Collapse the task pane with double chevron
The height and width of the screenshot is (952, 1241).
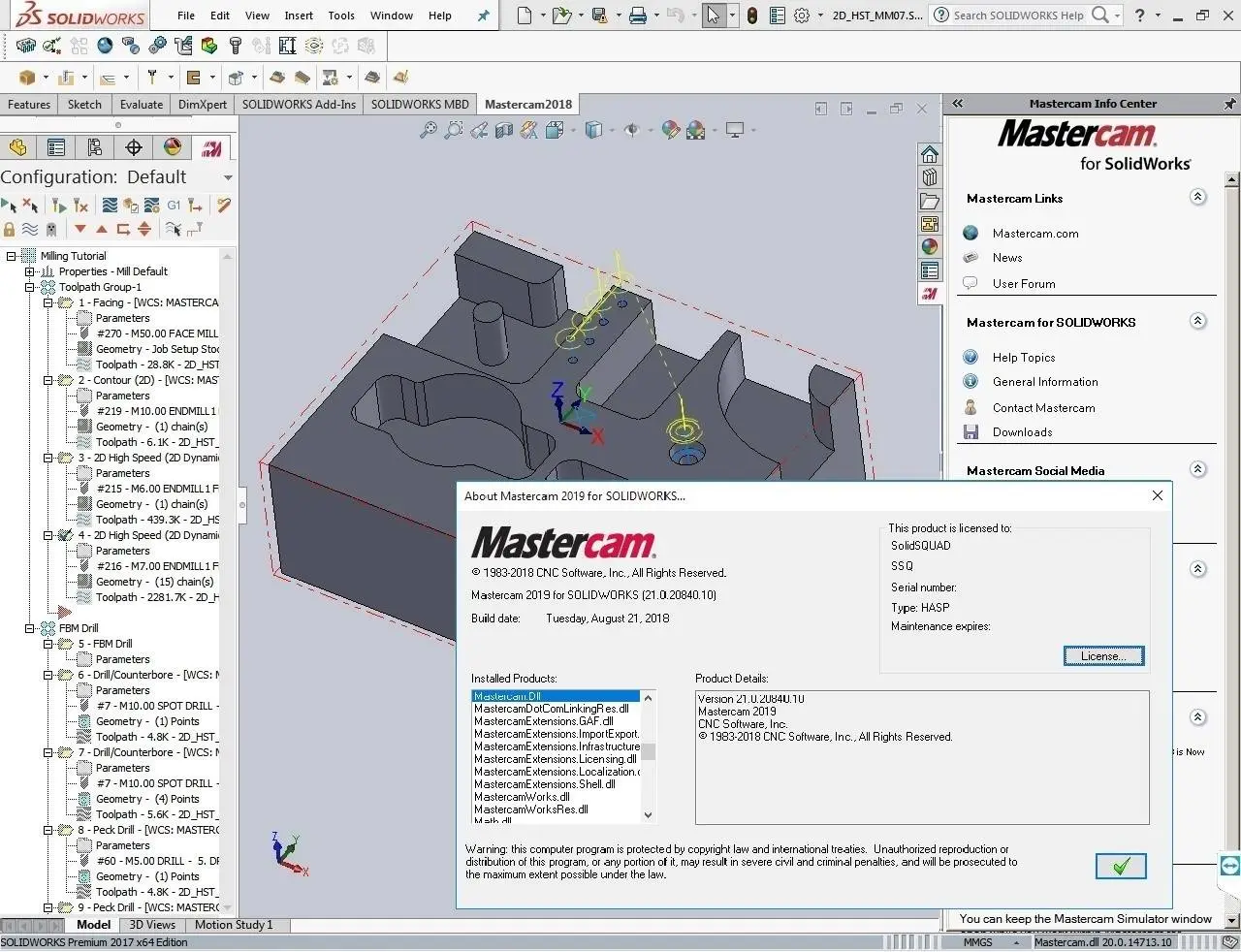[957, 104]
